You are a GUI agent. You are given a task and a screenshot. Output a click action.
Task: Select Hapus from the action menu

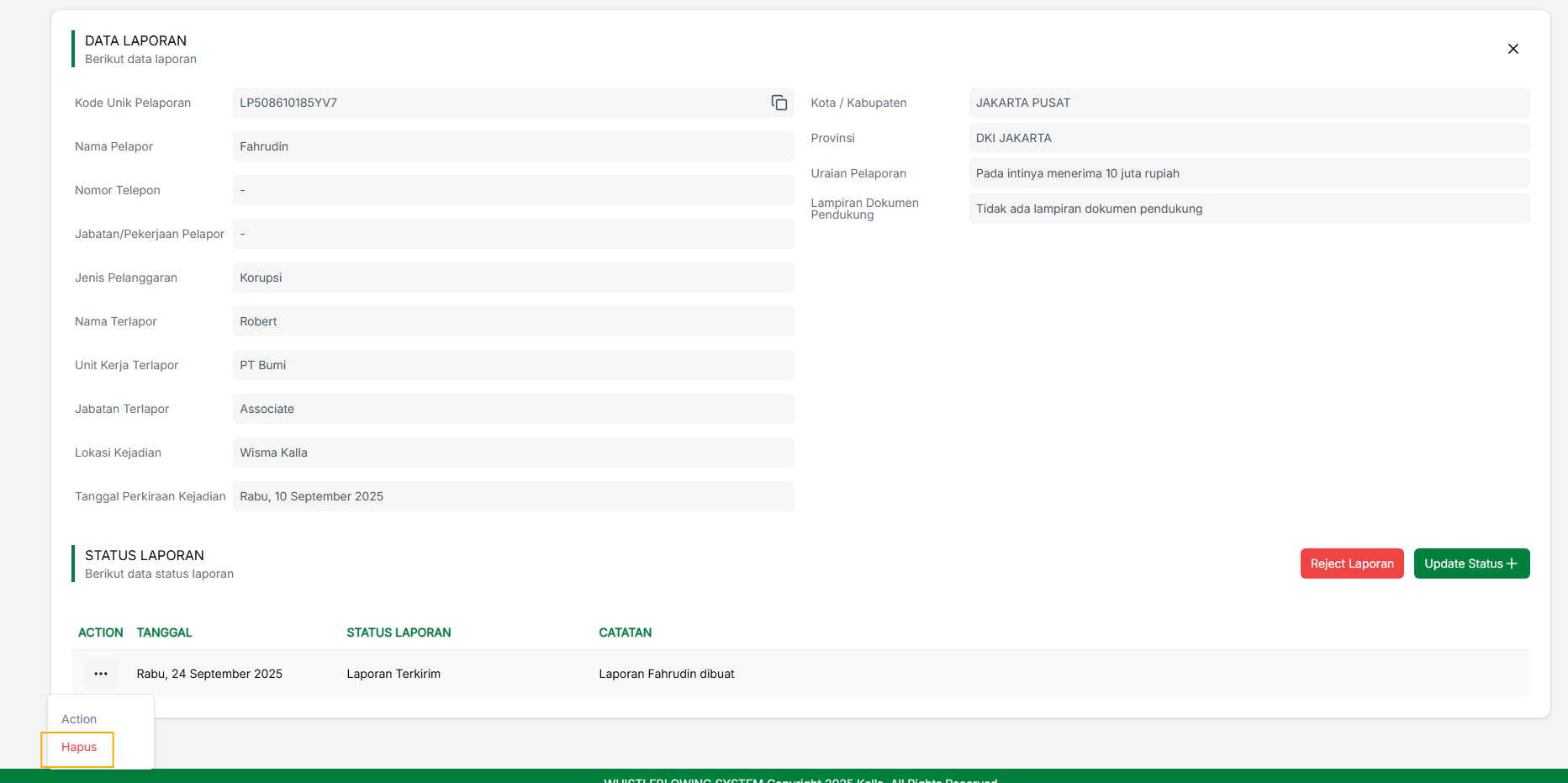[x=77, y=747]
